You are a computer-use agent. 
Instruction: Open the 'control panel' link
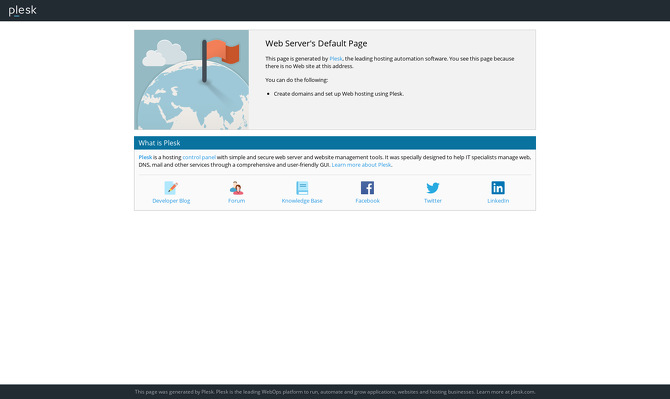coord(199,157)
